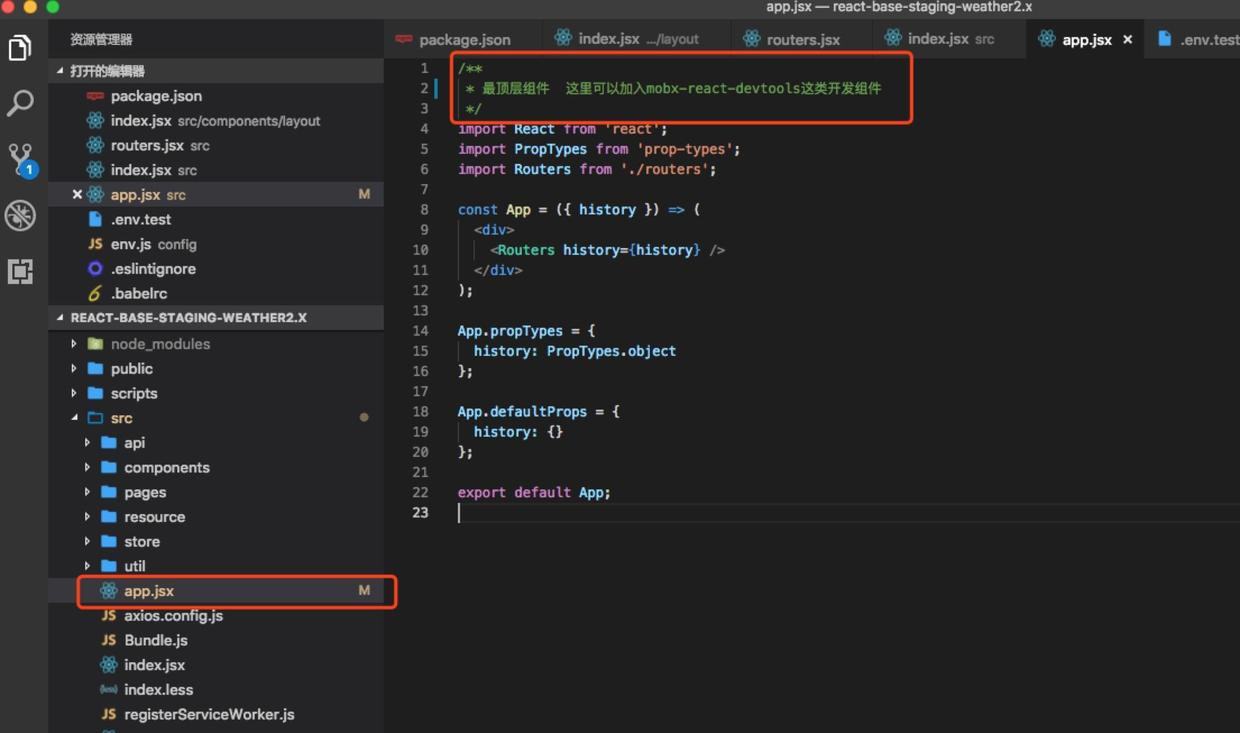Open registerServiceWorker.js in file tree

pyautogui.click(x=216, y=715)
